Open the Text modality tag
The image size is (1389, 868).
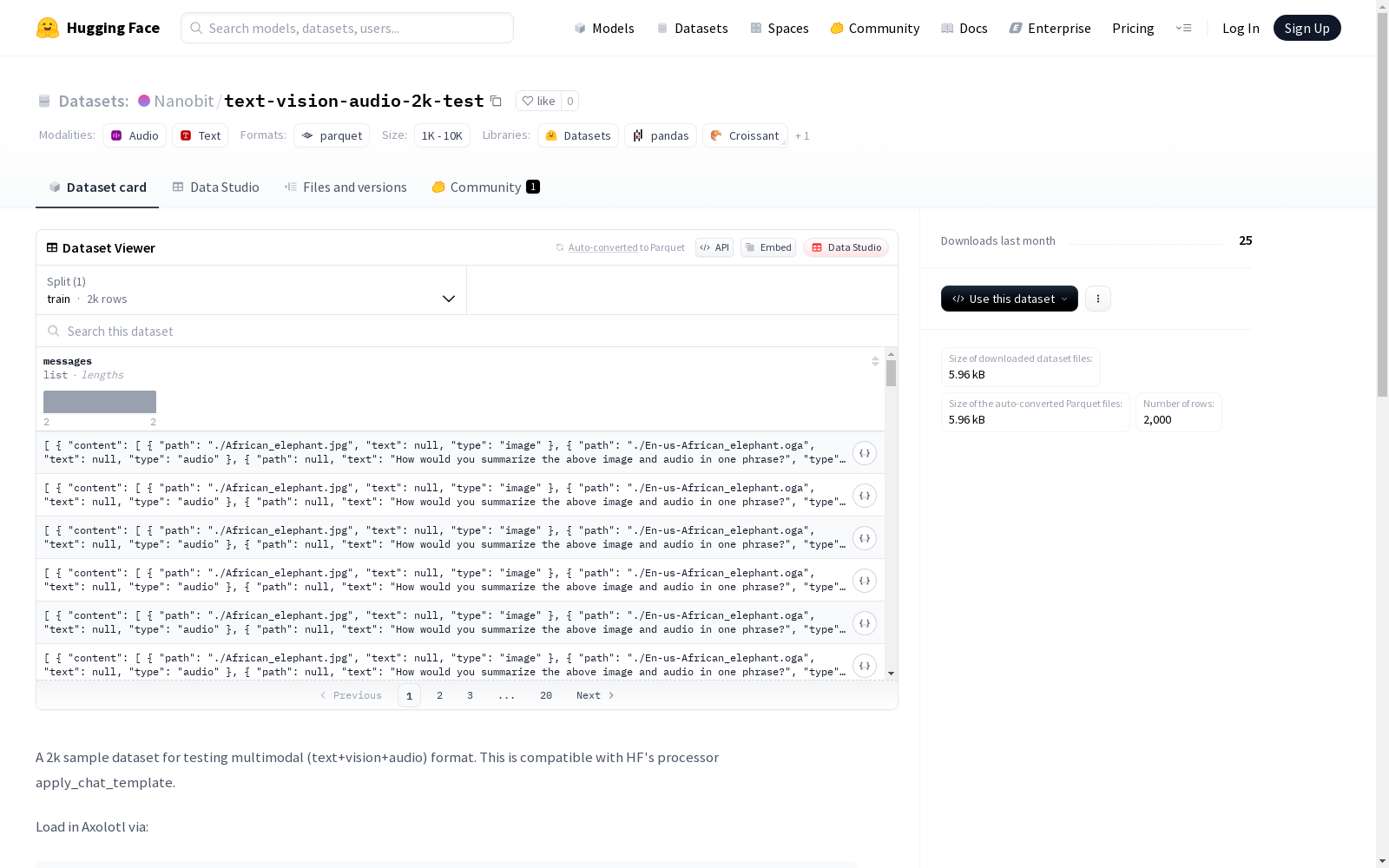pyautogui.click(x=201, y=135)
